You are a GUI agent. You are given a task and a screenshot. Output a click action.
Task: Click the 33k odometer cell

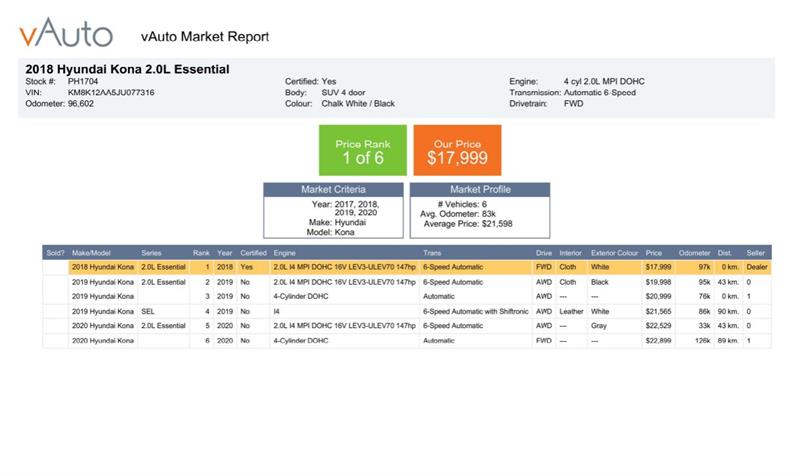tap(704, 326)
